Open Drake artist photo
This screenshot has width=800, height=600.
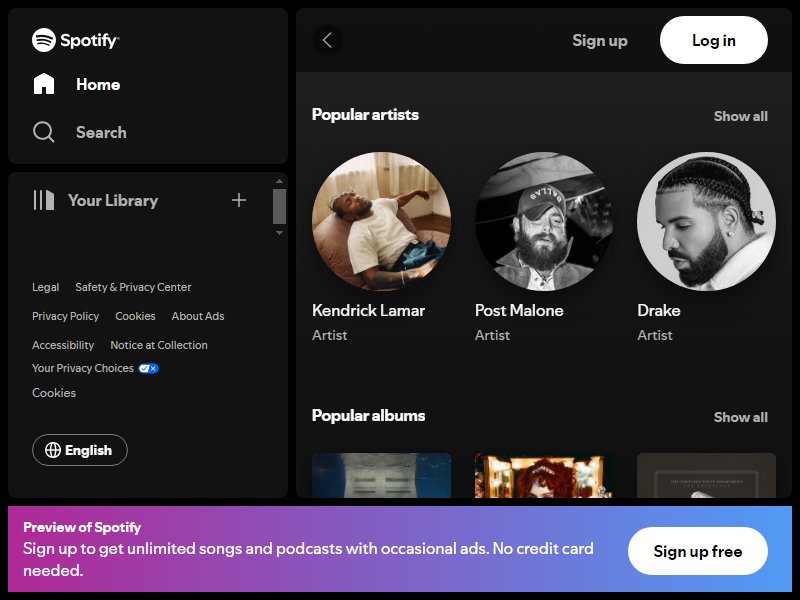pyautogui.click(x=707, y=221)
